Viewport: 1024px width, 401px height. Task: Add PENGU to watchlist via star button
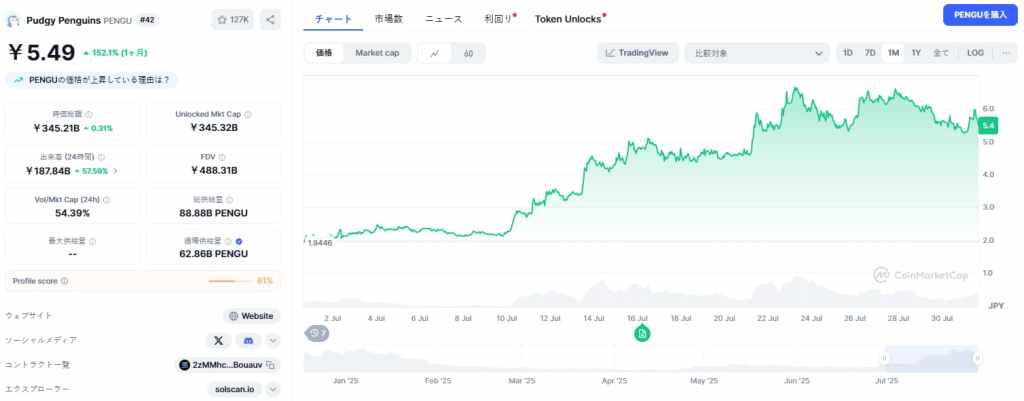[x=233, y=20]
